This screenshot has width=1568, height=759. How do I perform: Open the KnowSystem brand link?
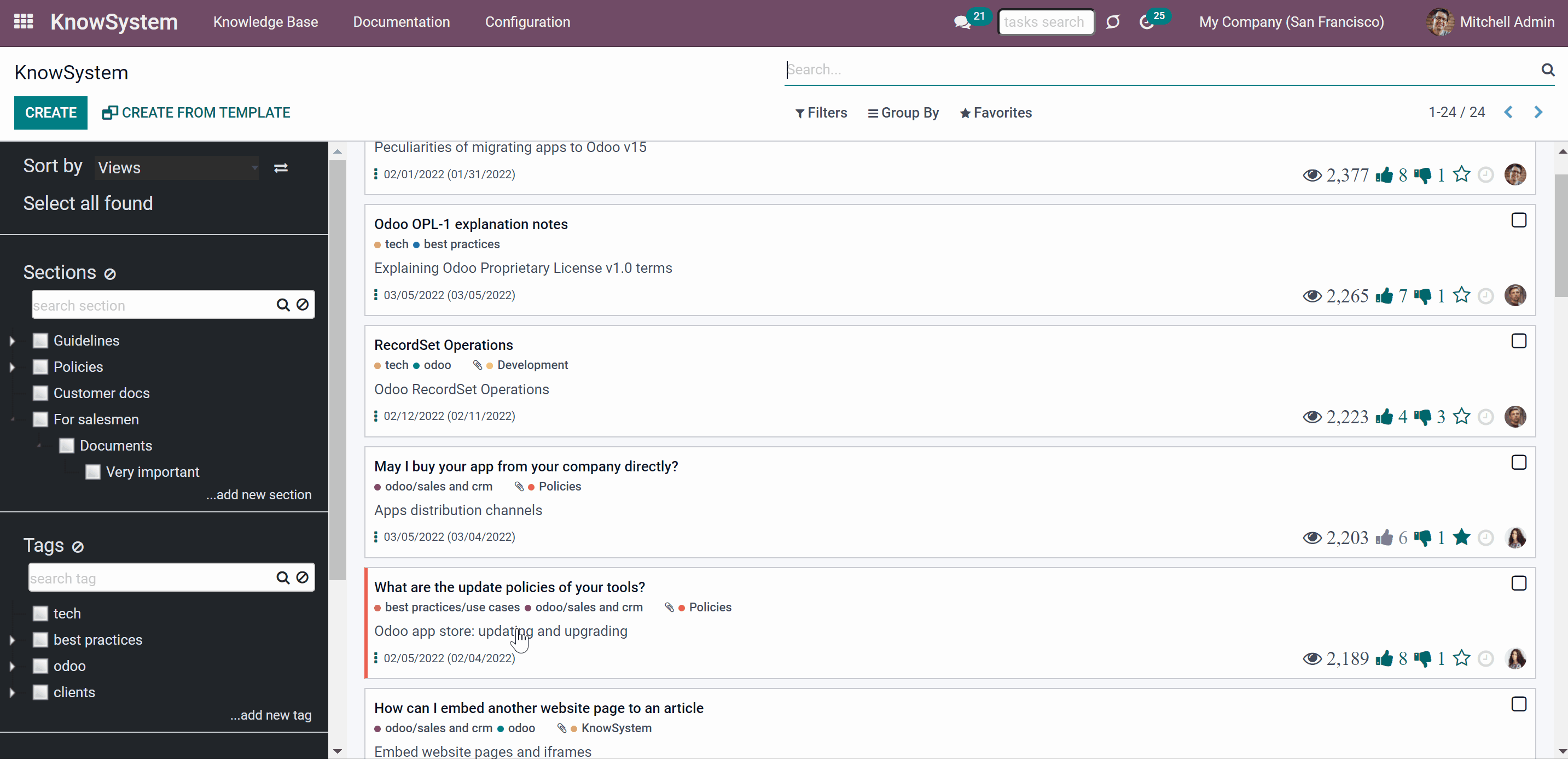coord(114,22)
